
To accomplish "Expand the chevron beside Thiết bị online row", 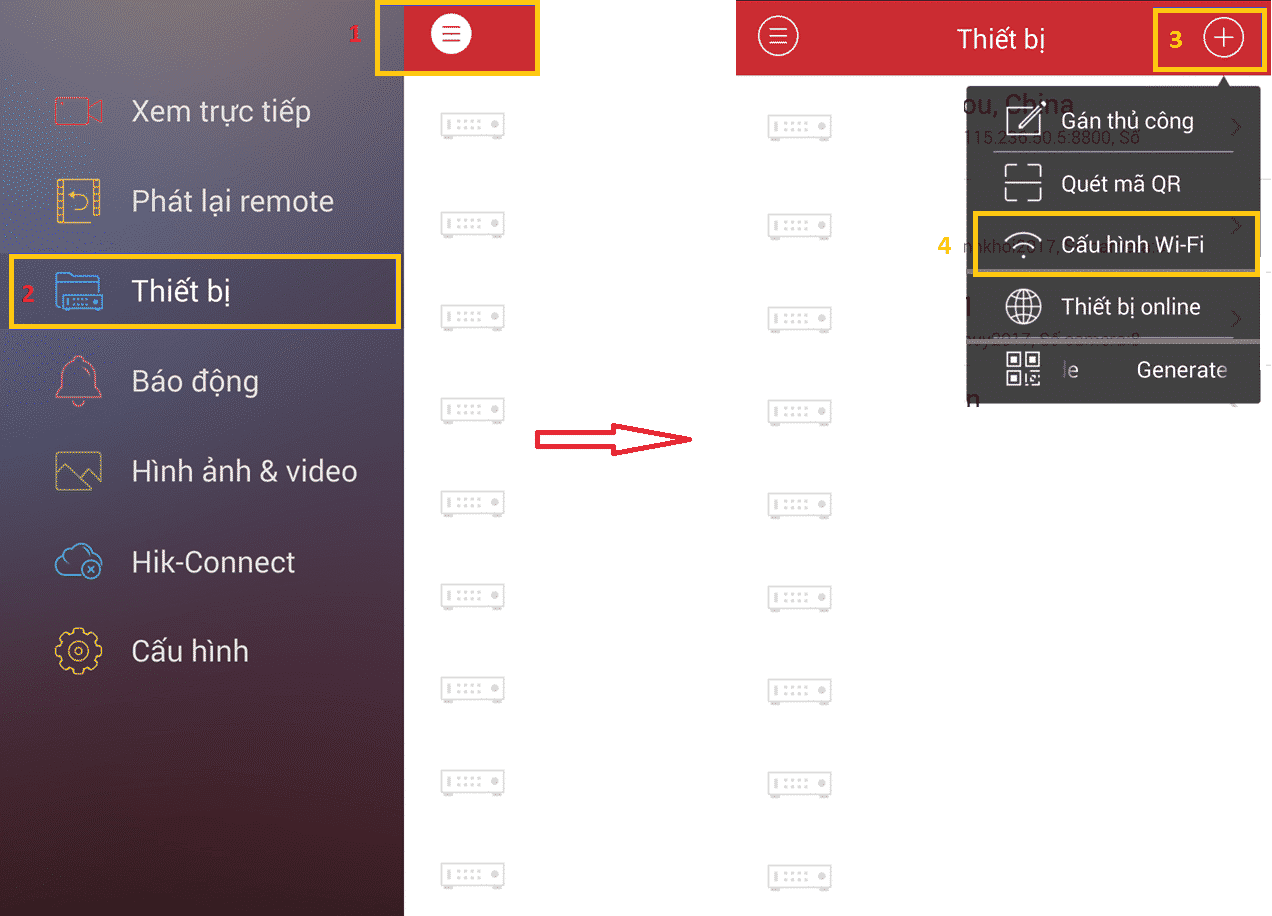I will 1237,318.
